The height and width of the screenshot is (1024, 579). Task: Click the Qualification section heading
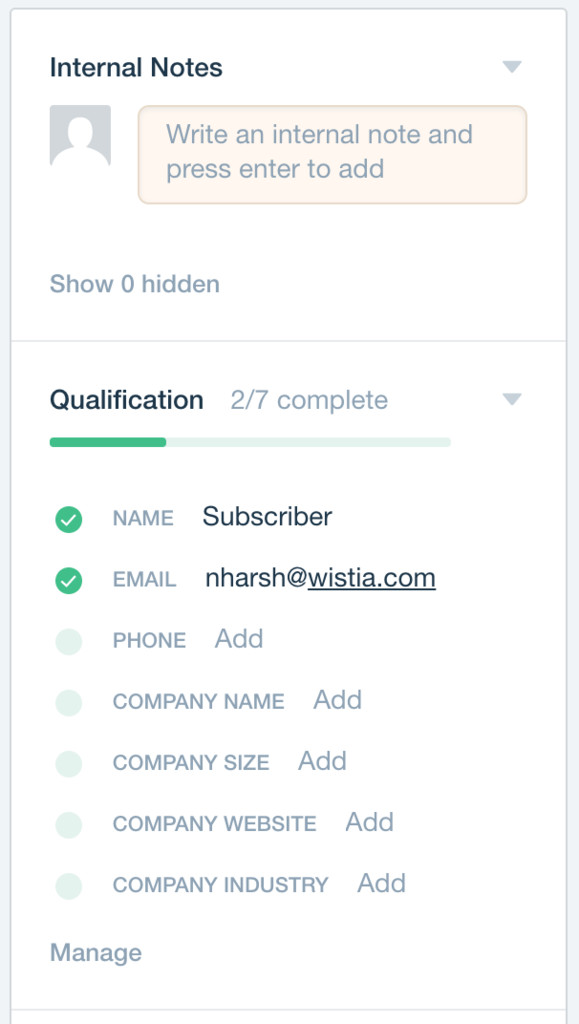(x=127, y=400)
